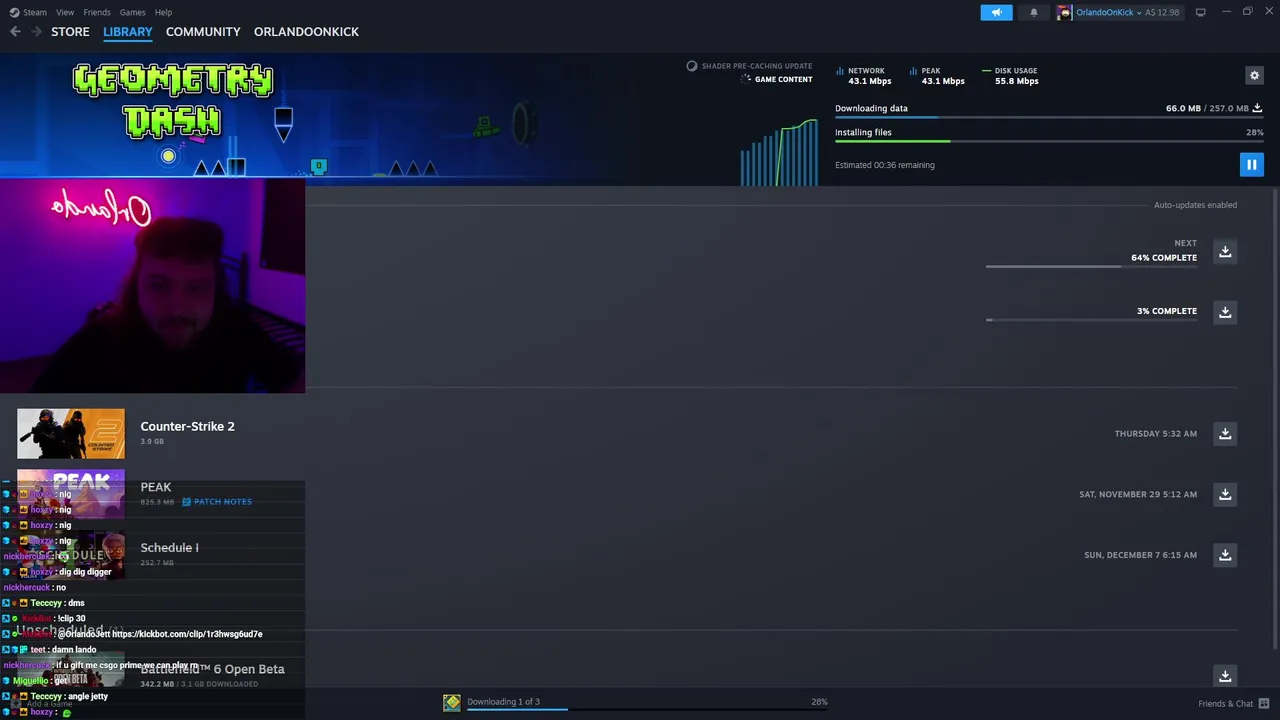
Task: Open the PEAK game title
Action: click(155, 487)
